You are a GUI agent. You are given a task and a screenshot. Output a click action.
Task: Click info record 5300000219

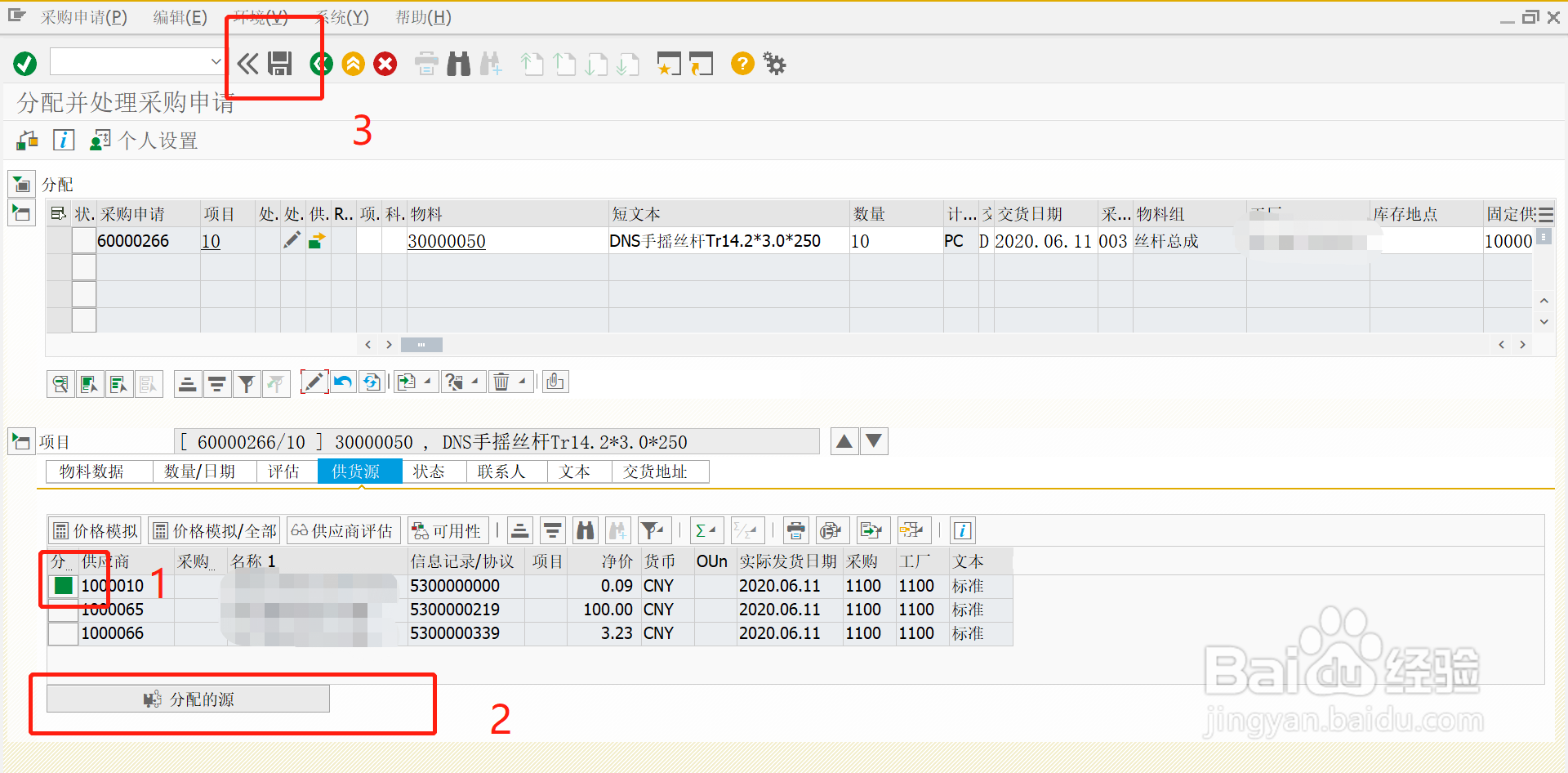455,610
